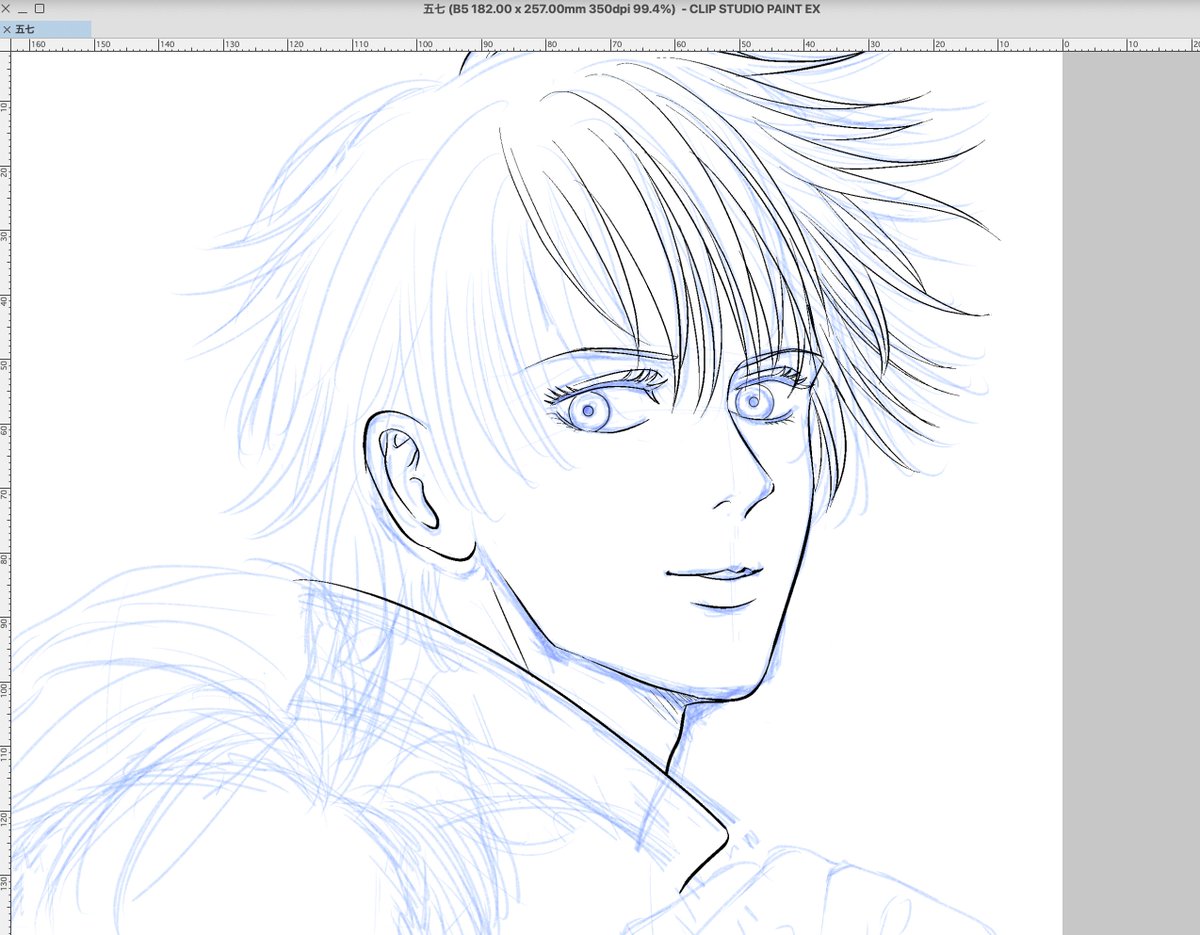Image resolution: width=1200 pixels, height=935 pixels.
Task: Maximize the Clip Studio Paint window
Action: coord(39,8)
